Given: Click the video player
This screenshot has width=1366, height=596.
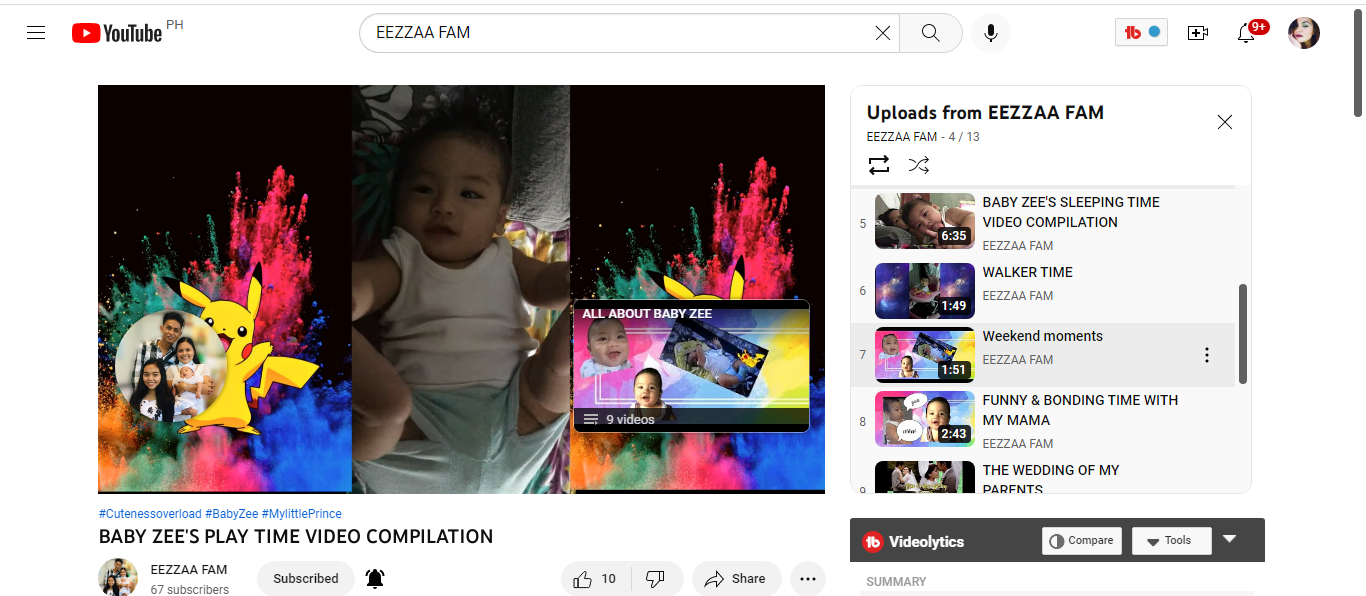Looking at the screenshot, I should click(x=461, y=289).
